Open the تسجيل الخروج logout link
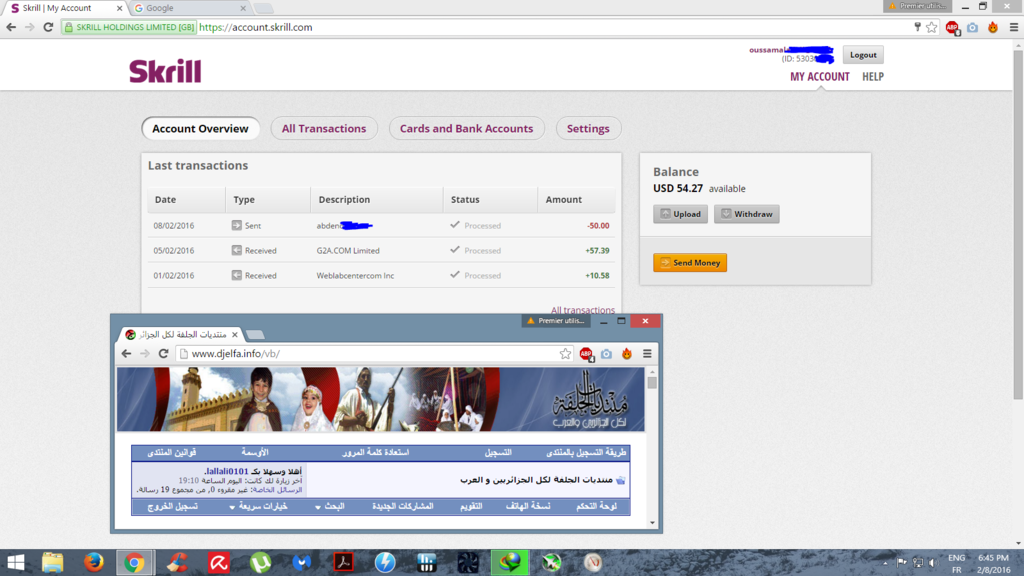The width and height of the screenshot is (1024, 576). [172, 507]
